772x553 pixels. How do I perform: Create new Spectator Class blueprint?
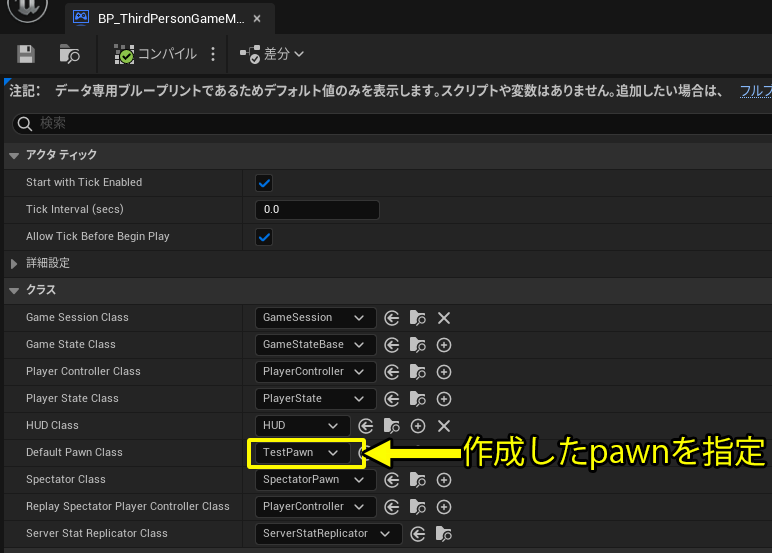click(444, 481)
